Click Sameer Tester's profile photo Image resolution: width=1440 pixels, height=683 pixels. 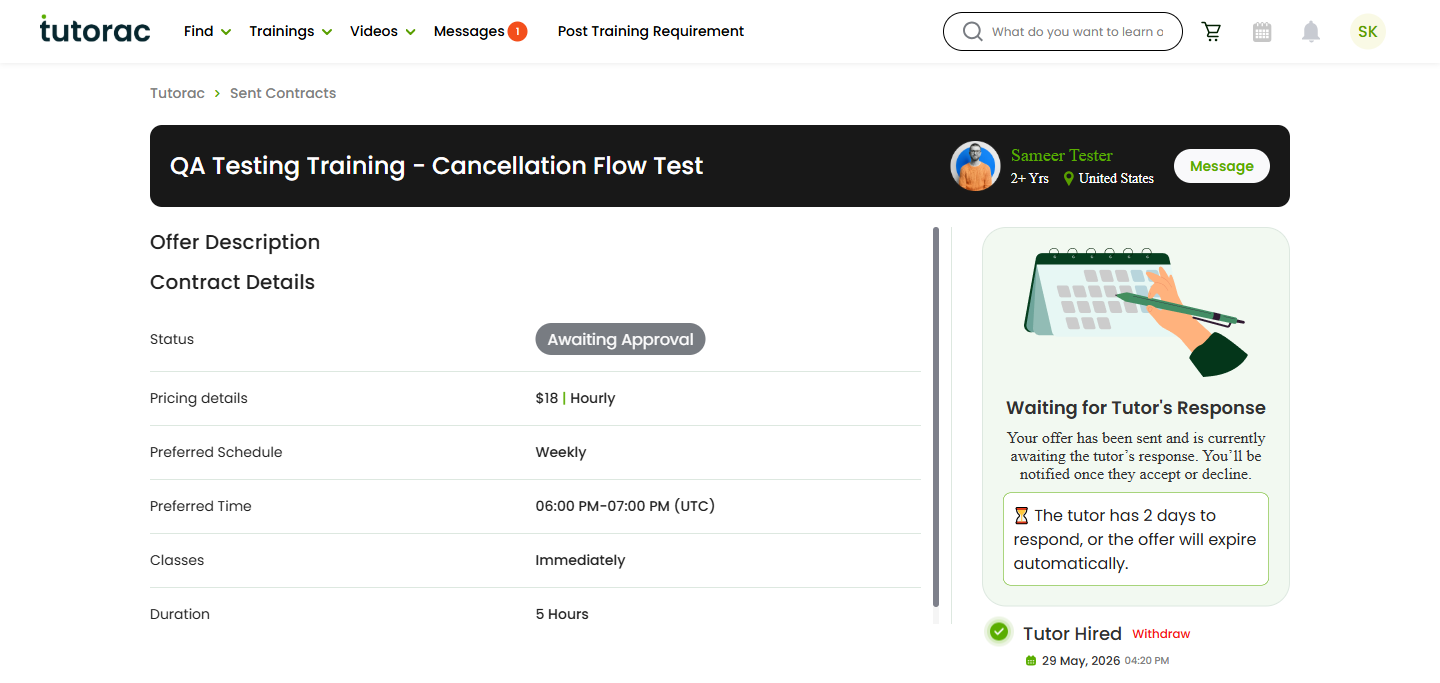(x=975, y=166)
